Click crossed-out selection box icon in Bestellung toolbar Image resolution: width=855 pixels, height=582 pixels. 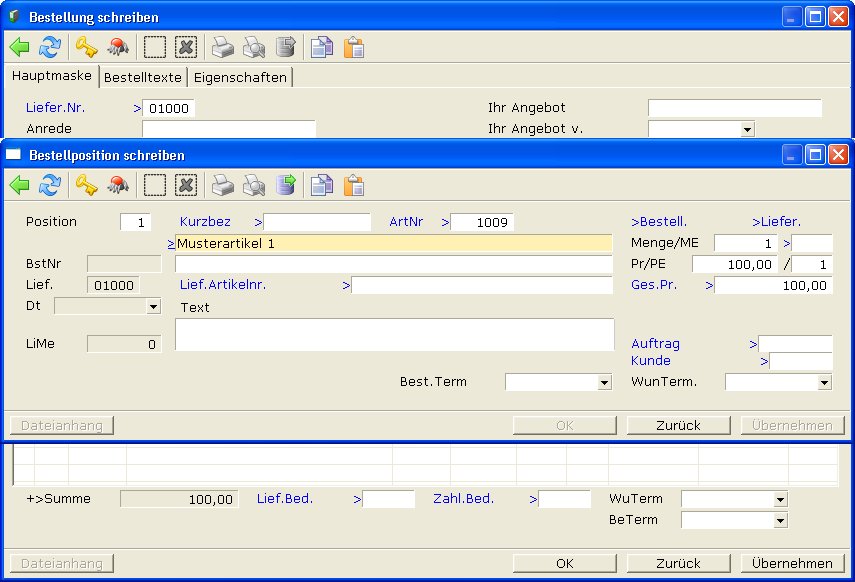pos(186,47)
